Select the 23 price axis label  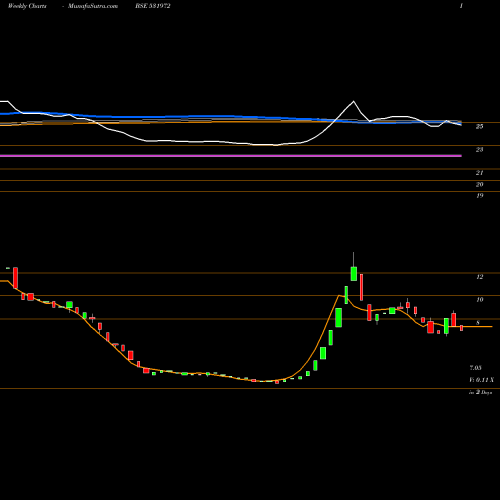point(479,150)
